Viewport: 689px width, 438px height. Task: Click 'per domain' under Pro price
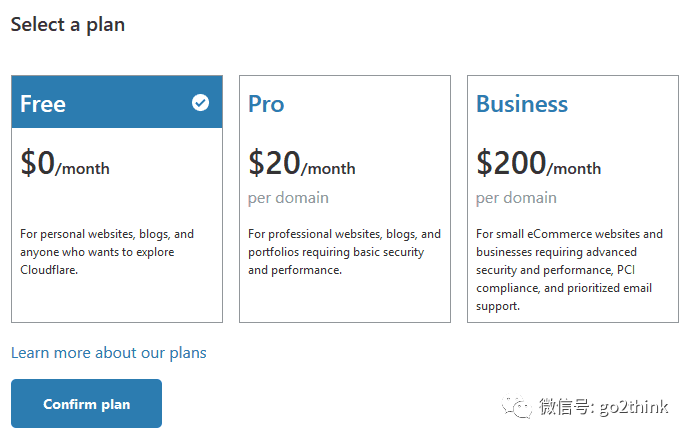point(288,198)
